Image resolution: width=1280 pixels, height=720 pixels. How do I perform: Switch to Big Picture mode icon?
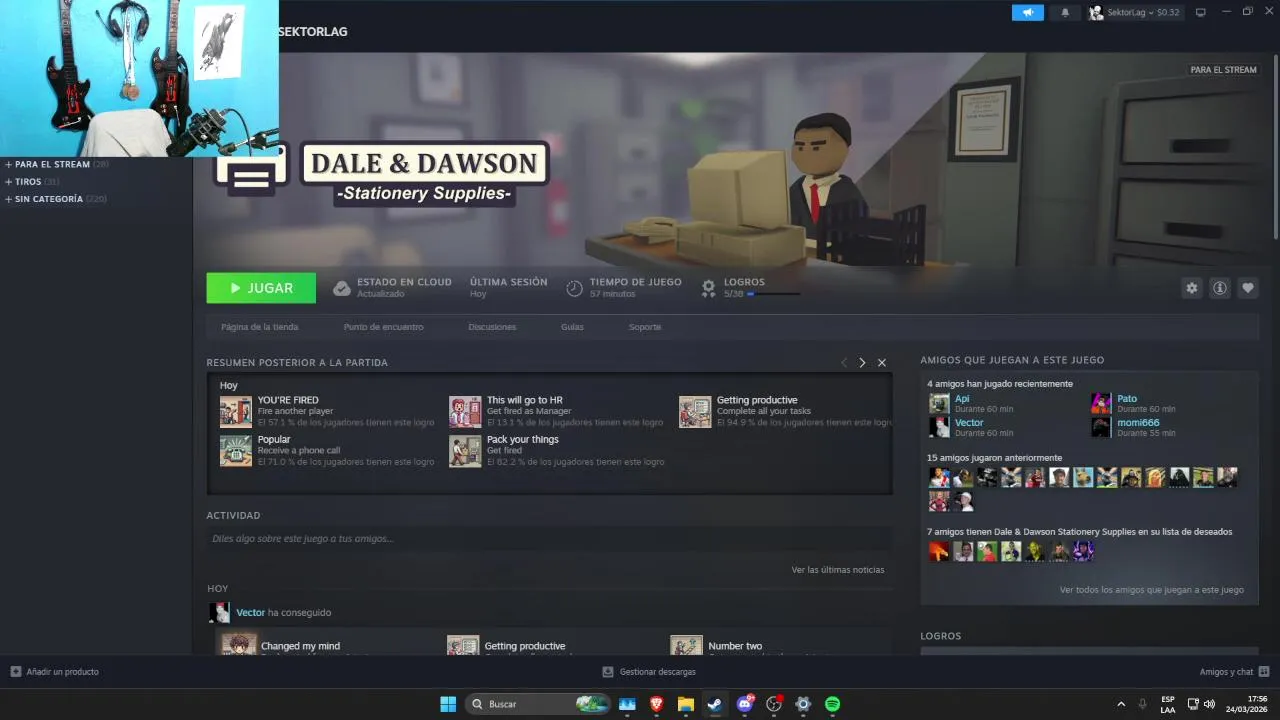tap(1201, 12)
